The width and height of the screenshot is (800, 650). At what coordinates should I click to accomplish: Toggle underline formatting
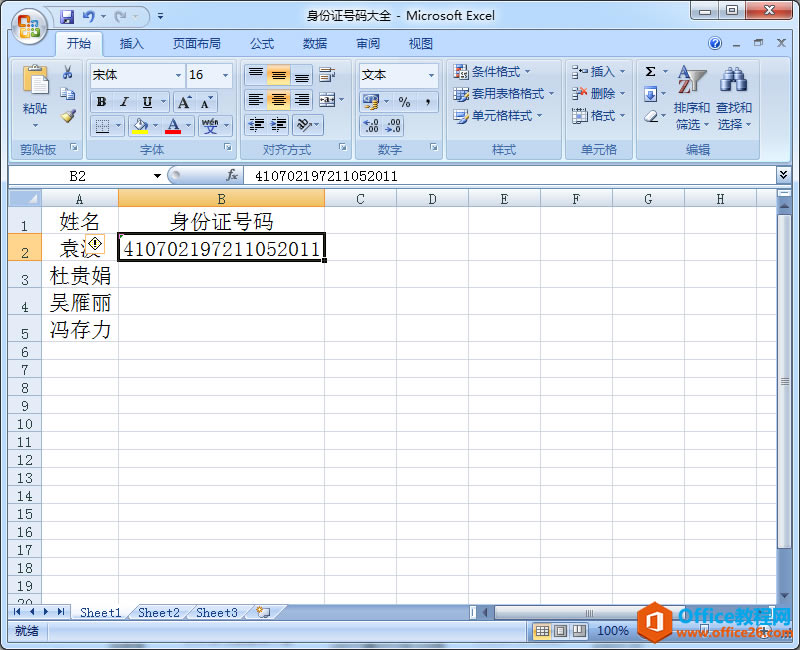[x=147, y=102]
